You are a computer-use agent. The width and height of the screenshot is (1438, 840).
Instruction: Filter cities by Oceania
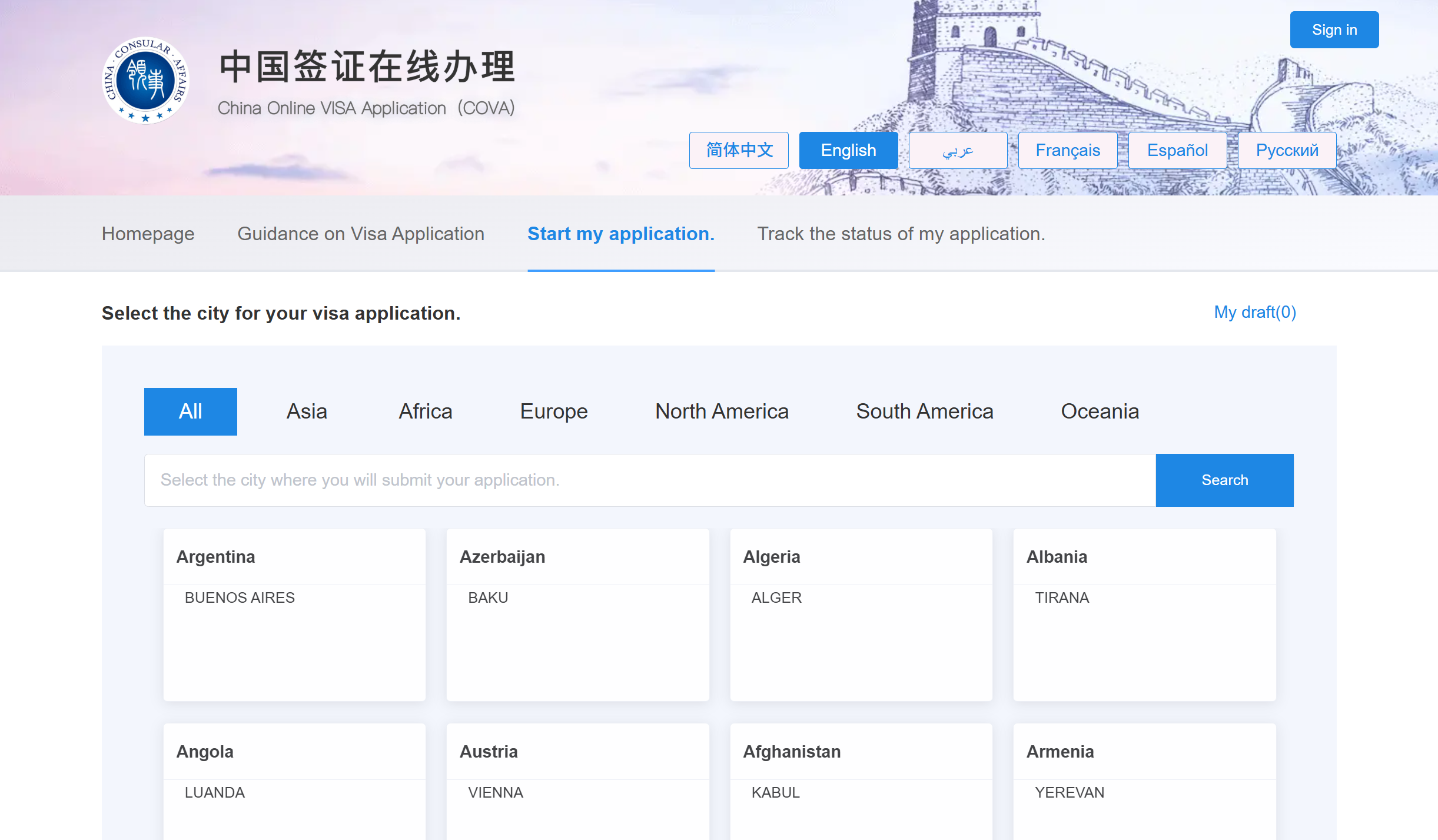click(1100, 411)
